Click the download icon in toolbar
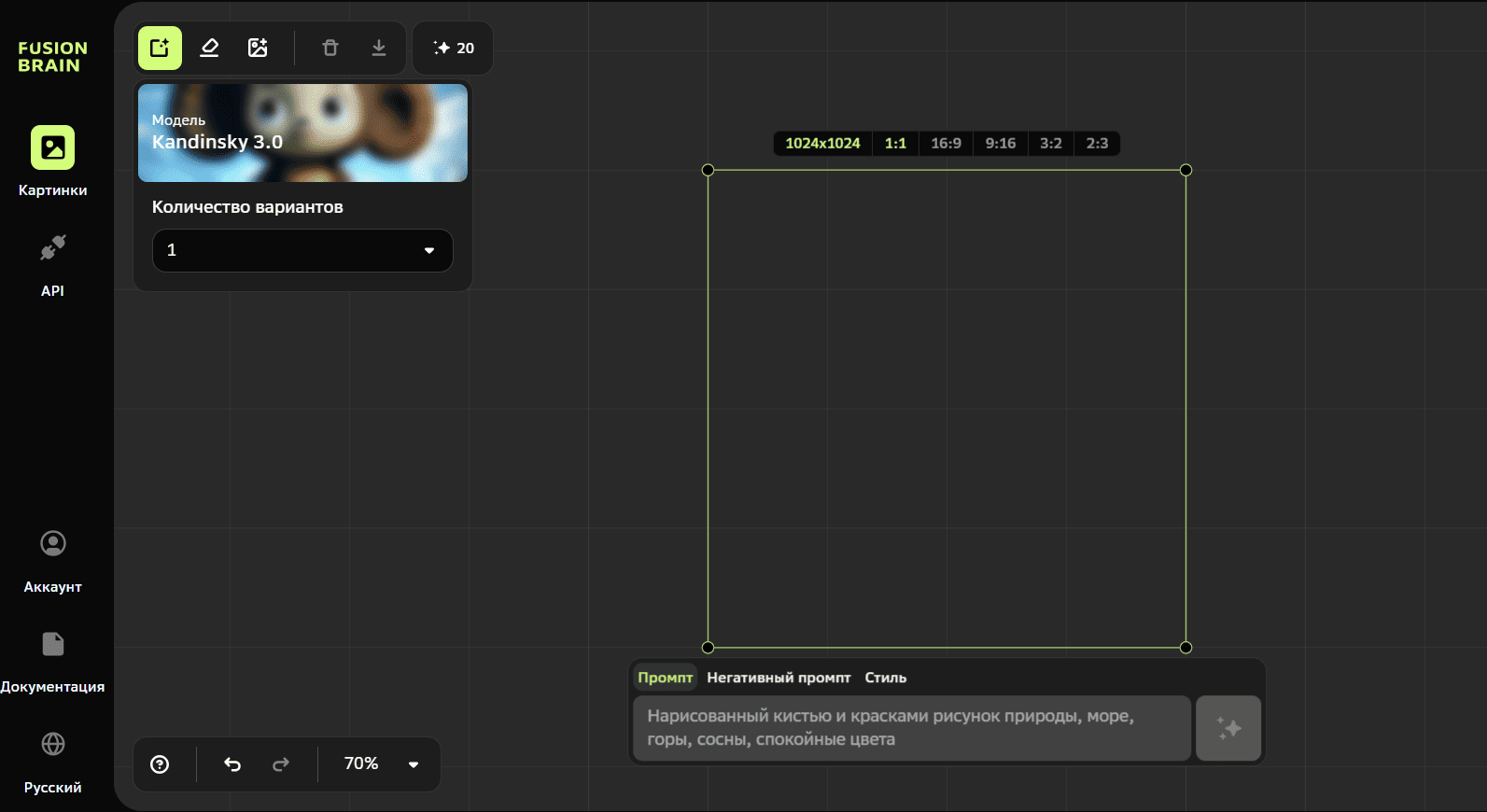 379,49
